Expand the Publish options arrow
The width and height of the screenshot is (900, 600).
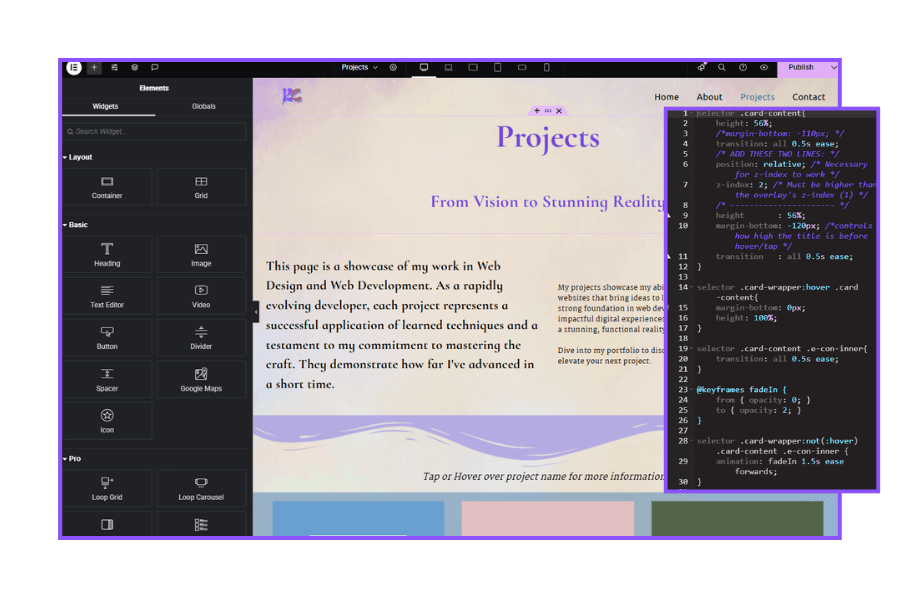click(833, 67)
